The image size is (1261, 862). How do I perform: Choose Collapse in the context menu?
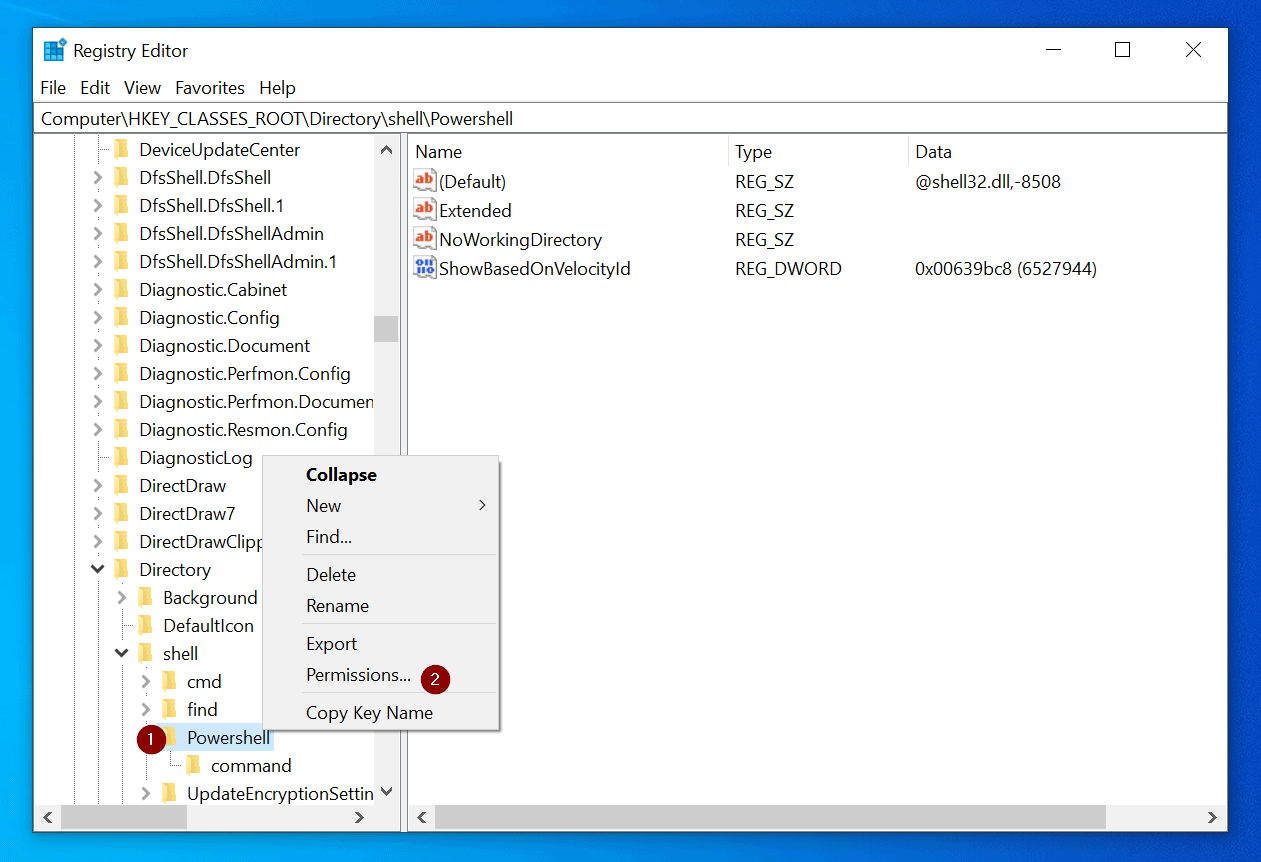[381, 475]
